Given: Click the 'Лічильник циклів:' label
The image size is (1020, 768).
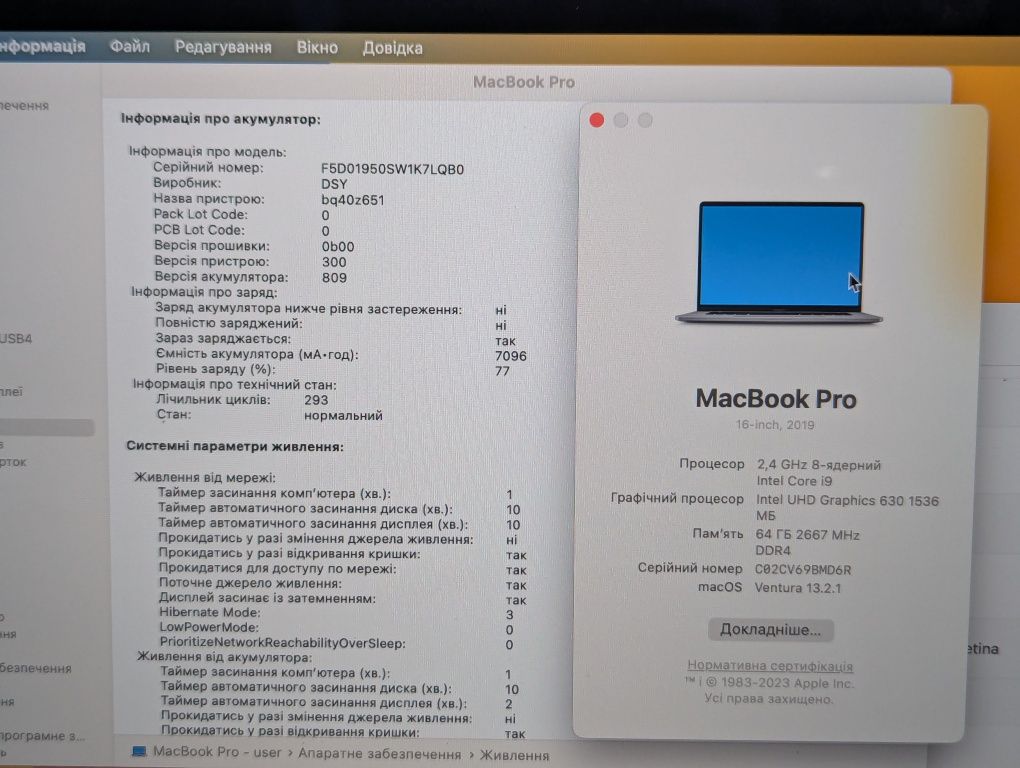Looking at the screenshot, I should click(213, 399).
